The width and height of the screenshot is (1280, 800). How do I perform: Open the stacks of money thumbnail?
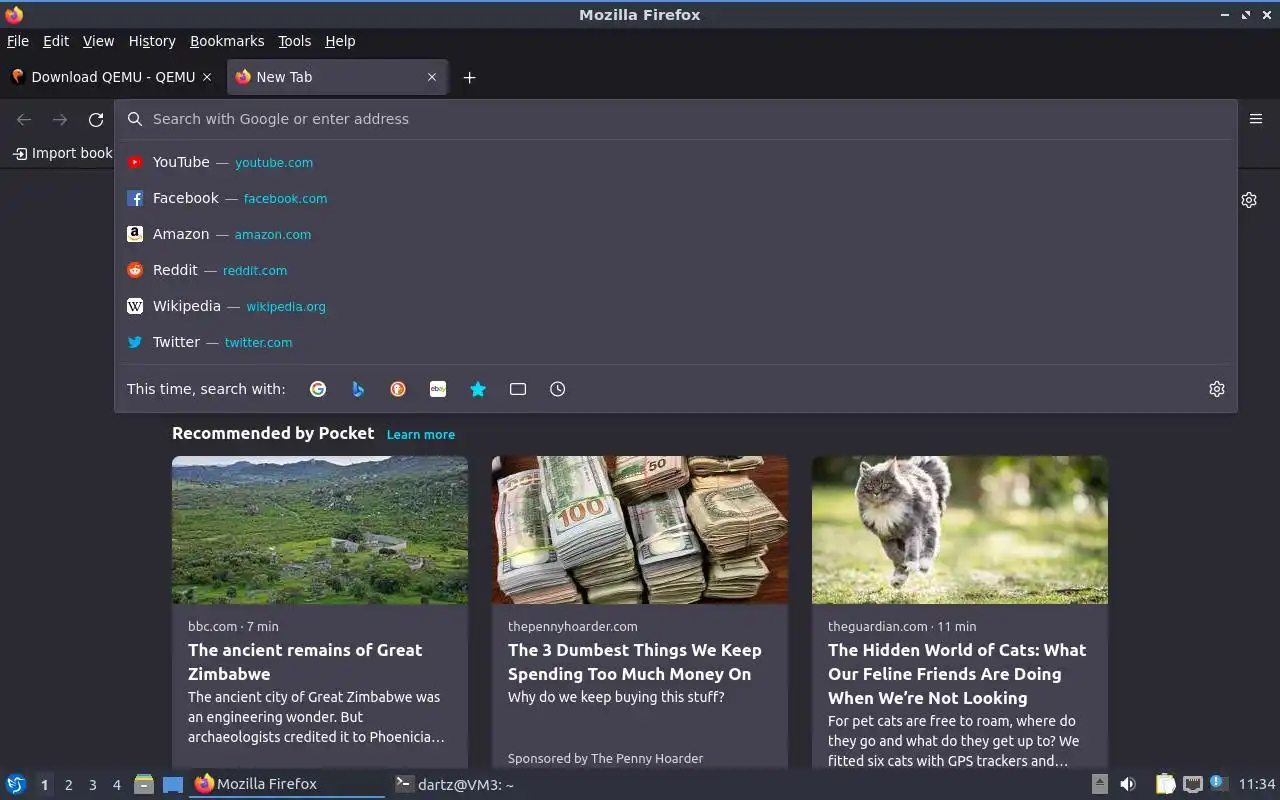[640, 530]
